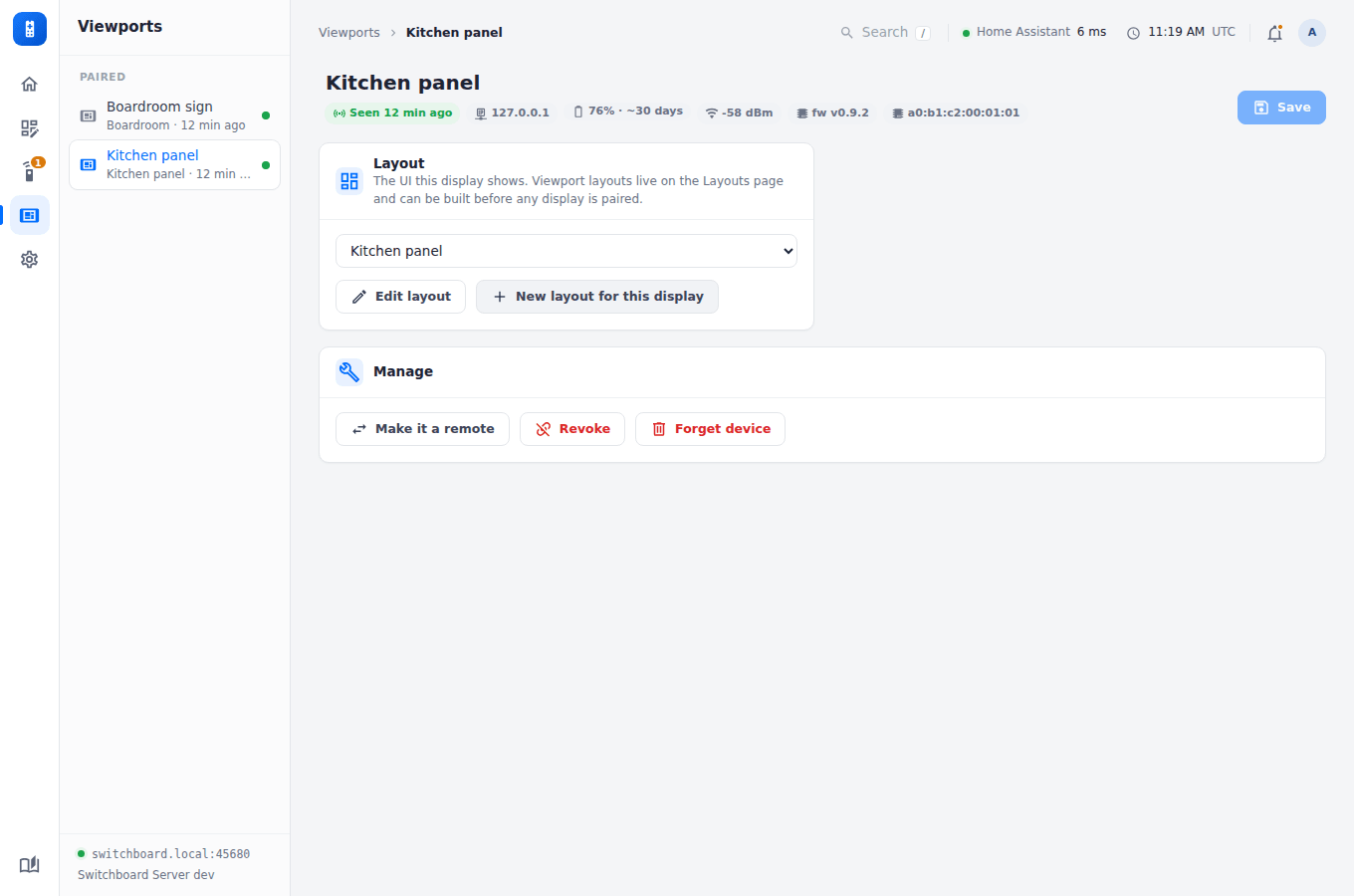Click the Manage wrench icon

[x=349, y=372]
